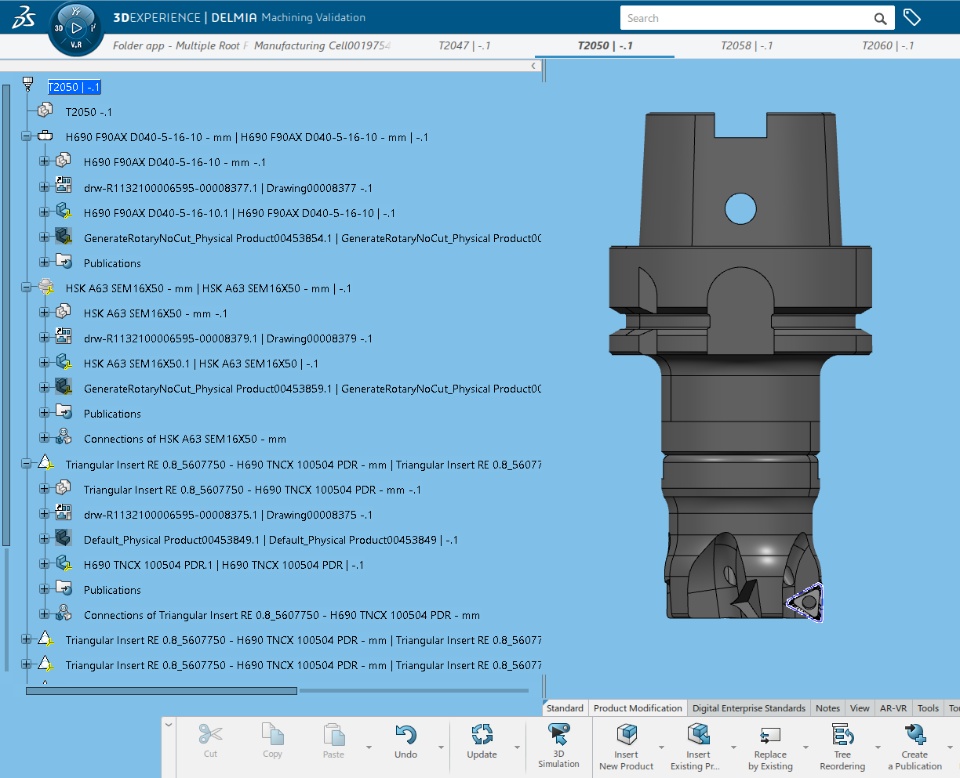This screenshot has width=960, height=778.
Task: Expand Connections of Triangular Insert node
Action: (x=44, y=614)
